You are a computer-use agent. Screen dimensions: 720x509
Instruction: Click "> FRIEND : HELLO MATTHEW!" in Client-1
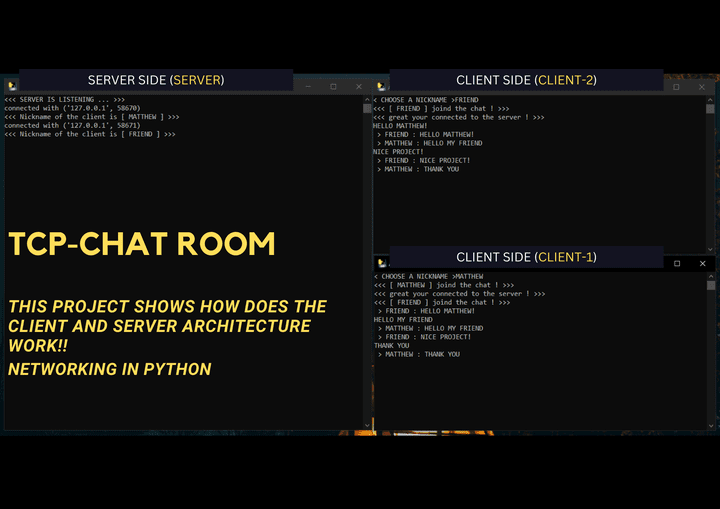426,311
